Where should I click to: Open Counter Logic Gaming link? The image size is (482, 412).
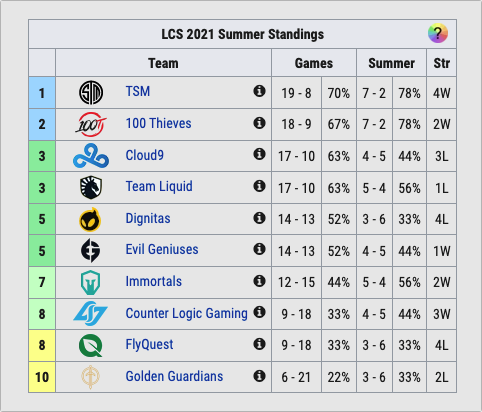click(186, 313)
